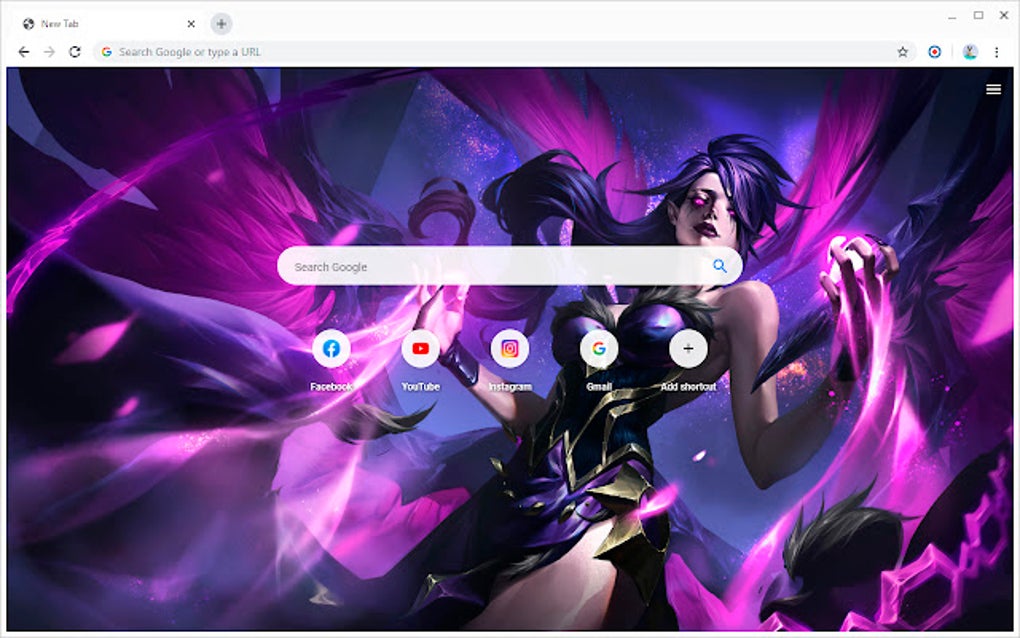This screenshot has width=1020, height=638.
Task: Minimize the Chrome window
Action: click(x=952, y=16)
